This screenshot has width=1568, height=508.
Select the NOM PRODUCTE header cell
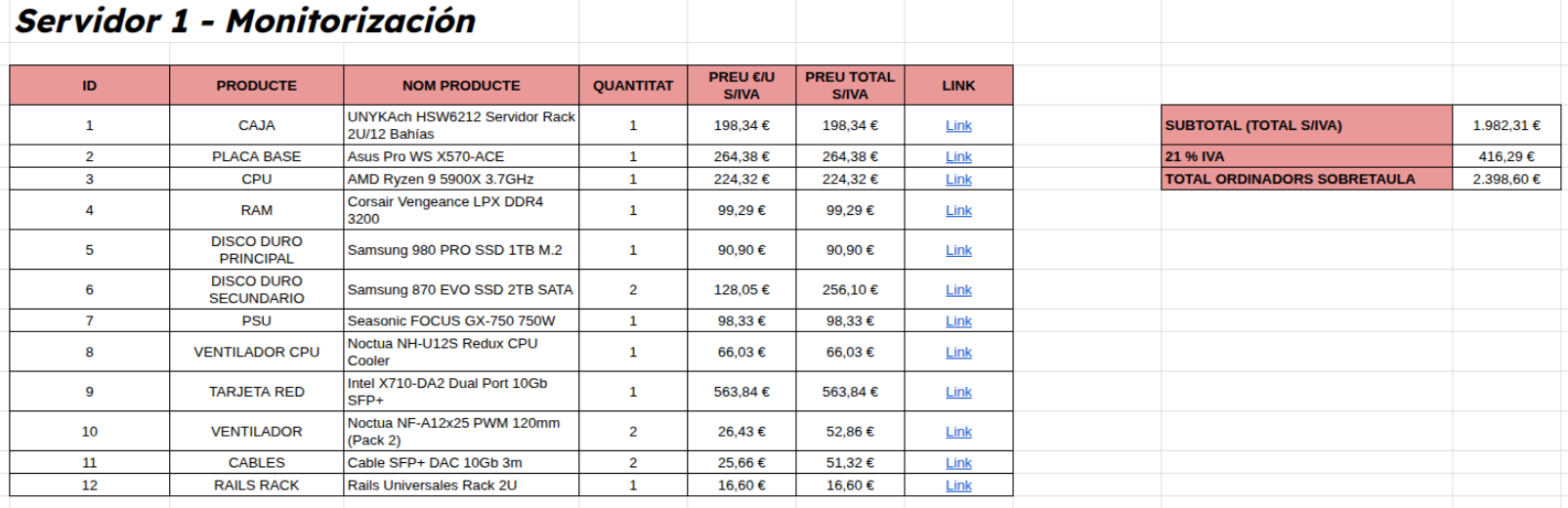click(x=461, y=86)
